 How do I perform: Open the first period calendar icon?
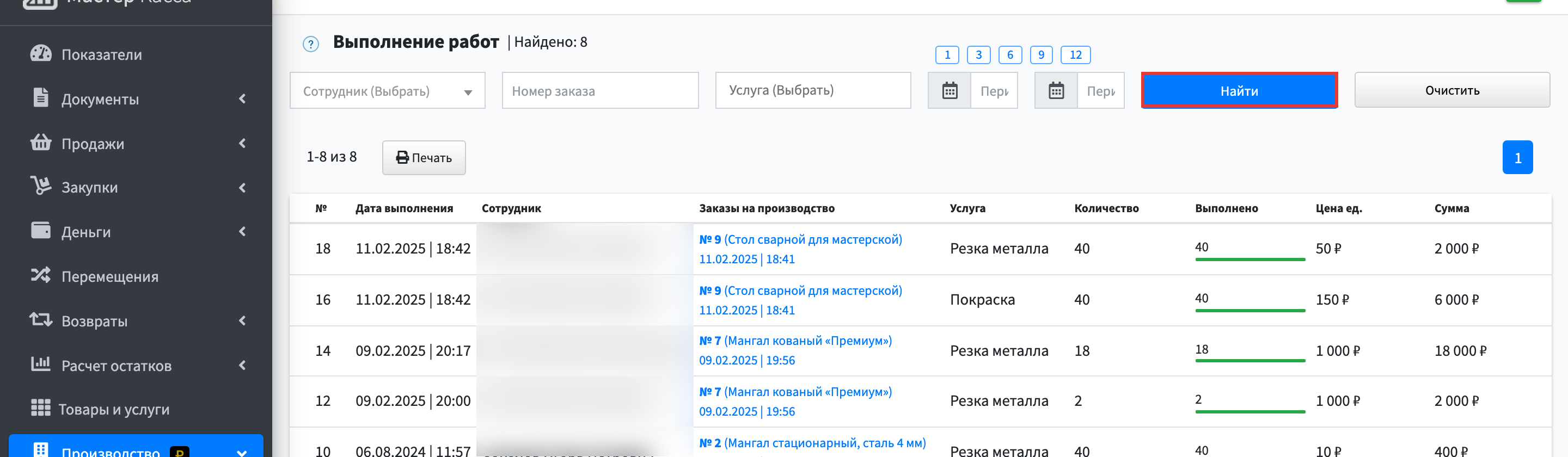point(950,91)
